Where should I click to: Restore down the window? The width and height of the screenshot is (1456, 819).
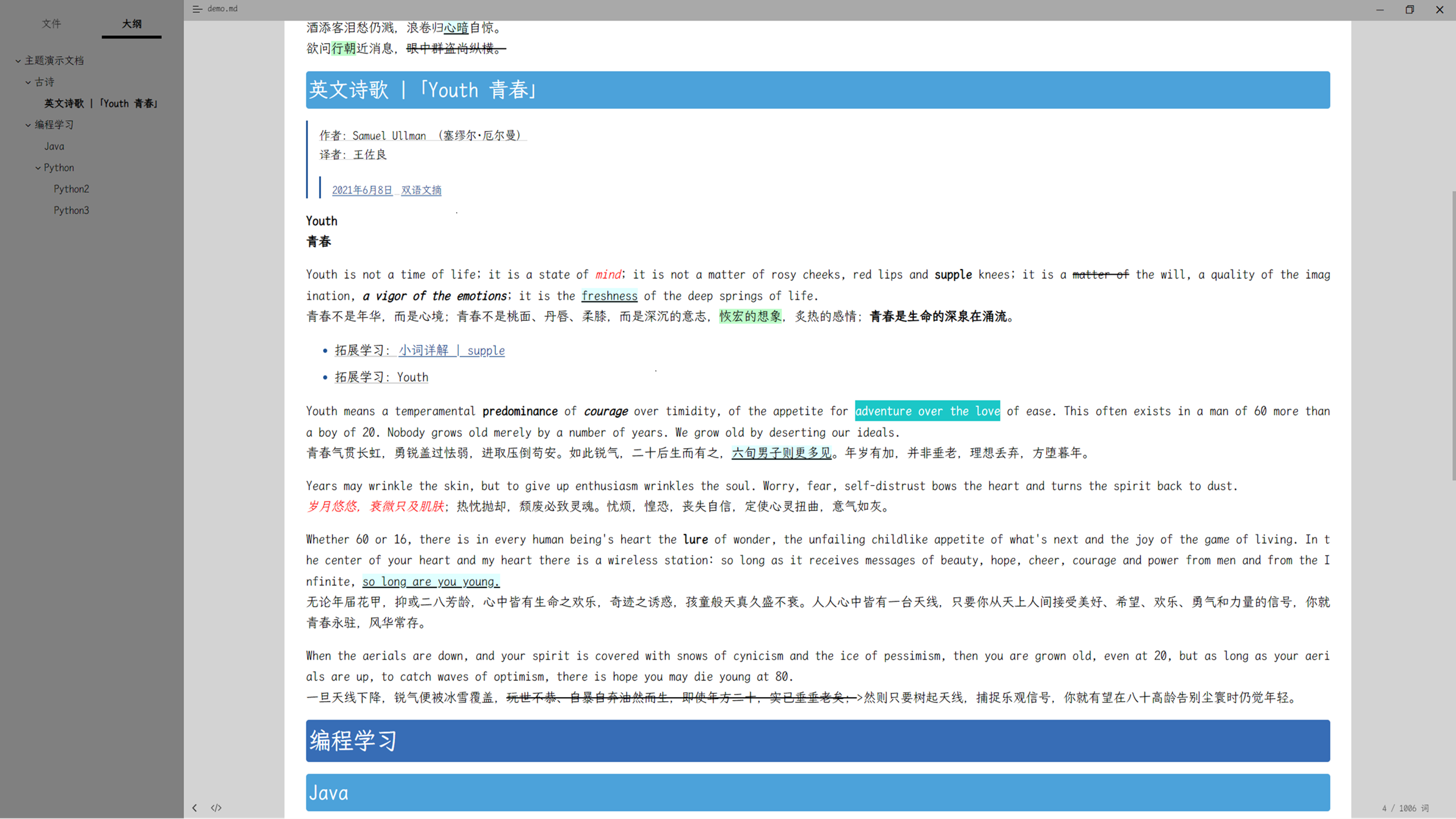point(1410,10)
